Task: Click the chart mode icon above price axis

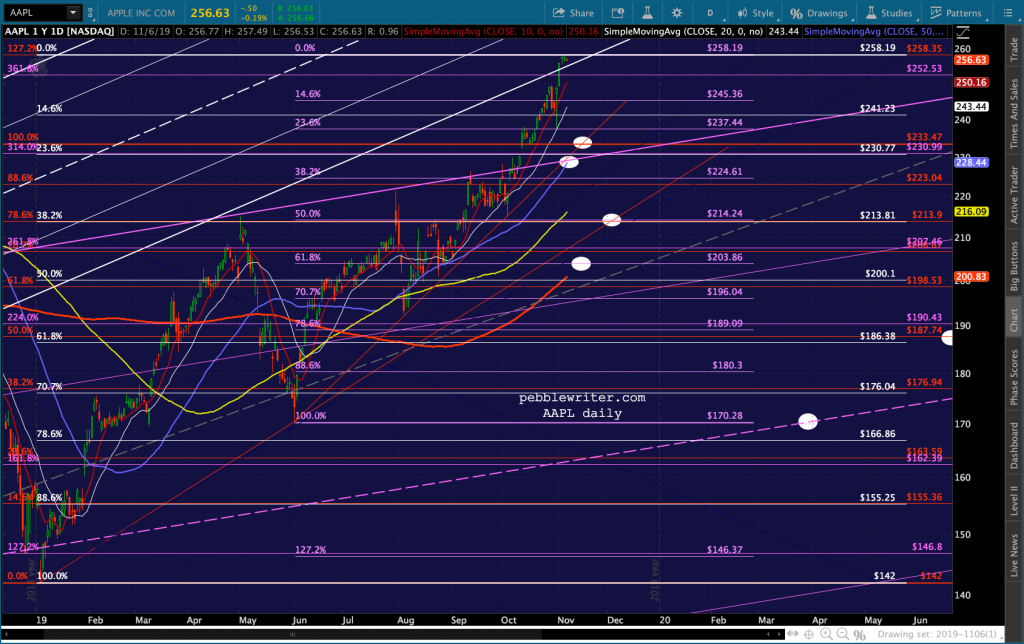Action: pos(963,33)
